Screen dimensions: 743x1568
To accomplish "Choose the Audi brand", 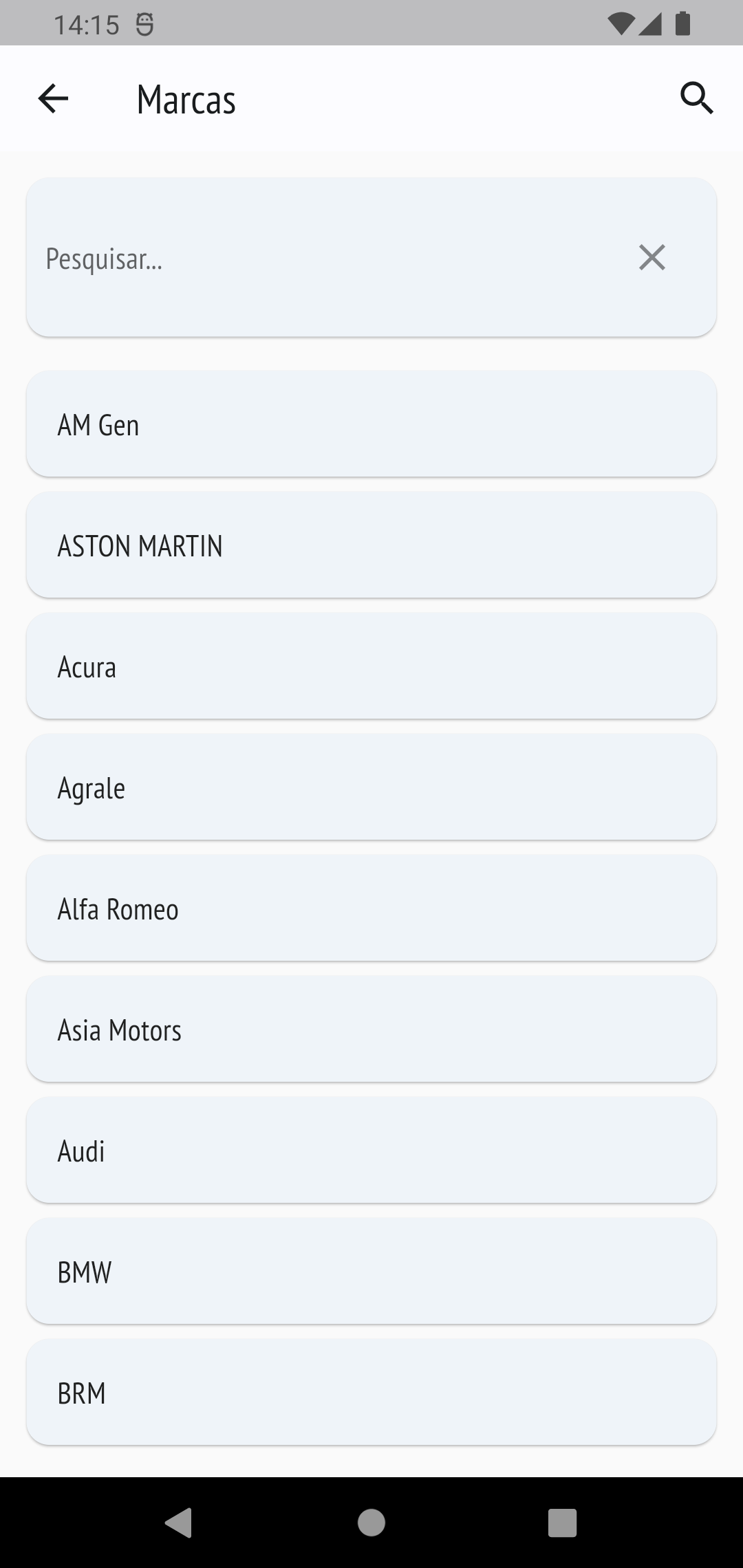I will pos(371,1151).
